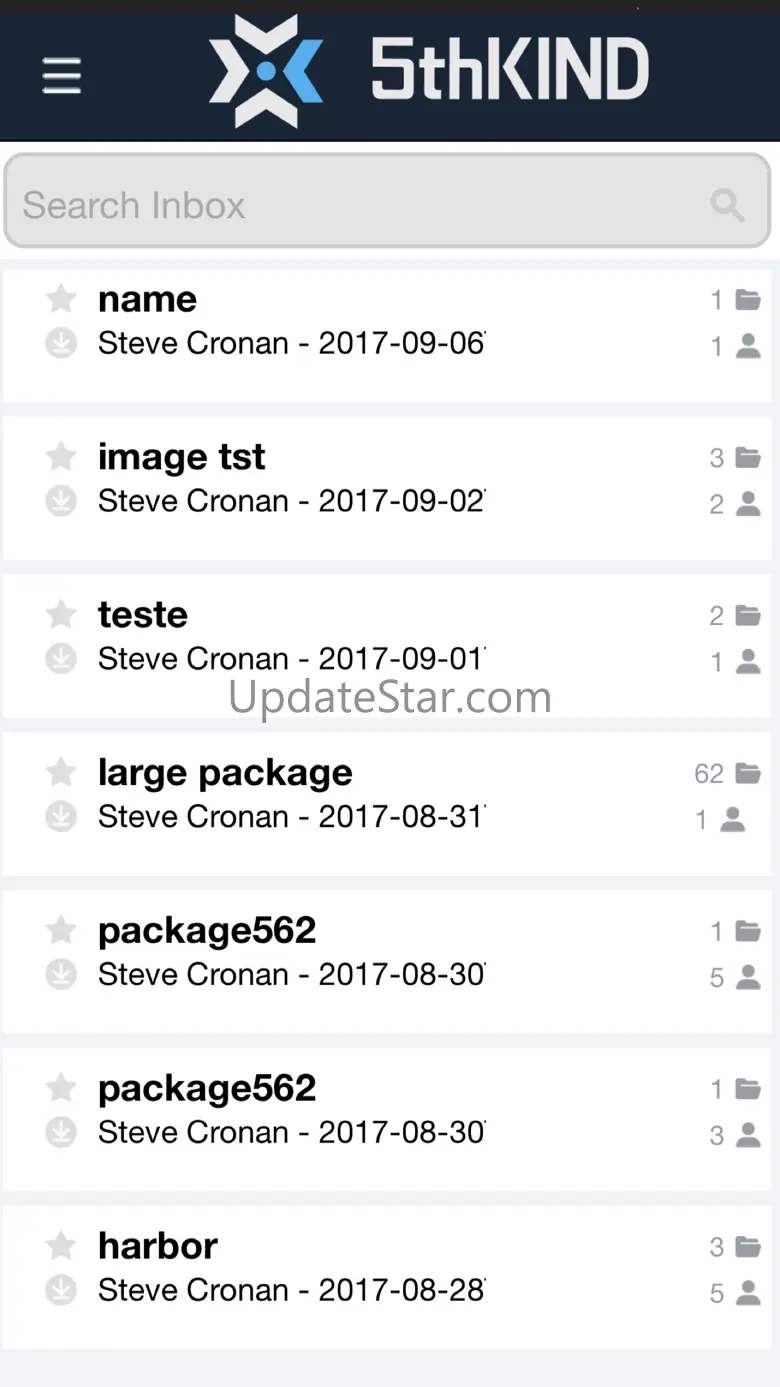Click the folder icon on 'harbor'
This screenshot has height=1387, width=780.
click(747, 1247)
